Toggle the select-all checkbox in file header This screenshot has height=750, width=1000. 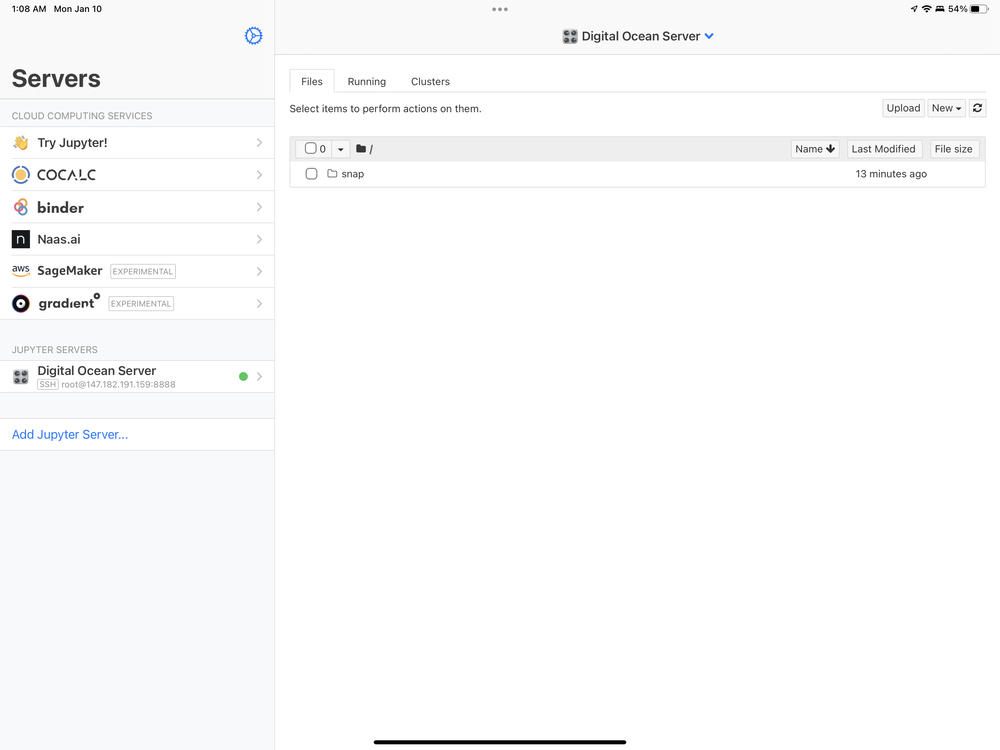point(311,149)
